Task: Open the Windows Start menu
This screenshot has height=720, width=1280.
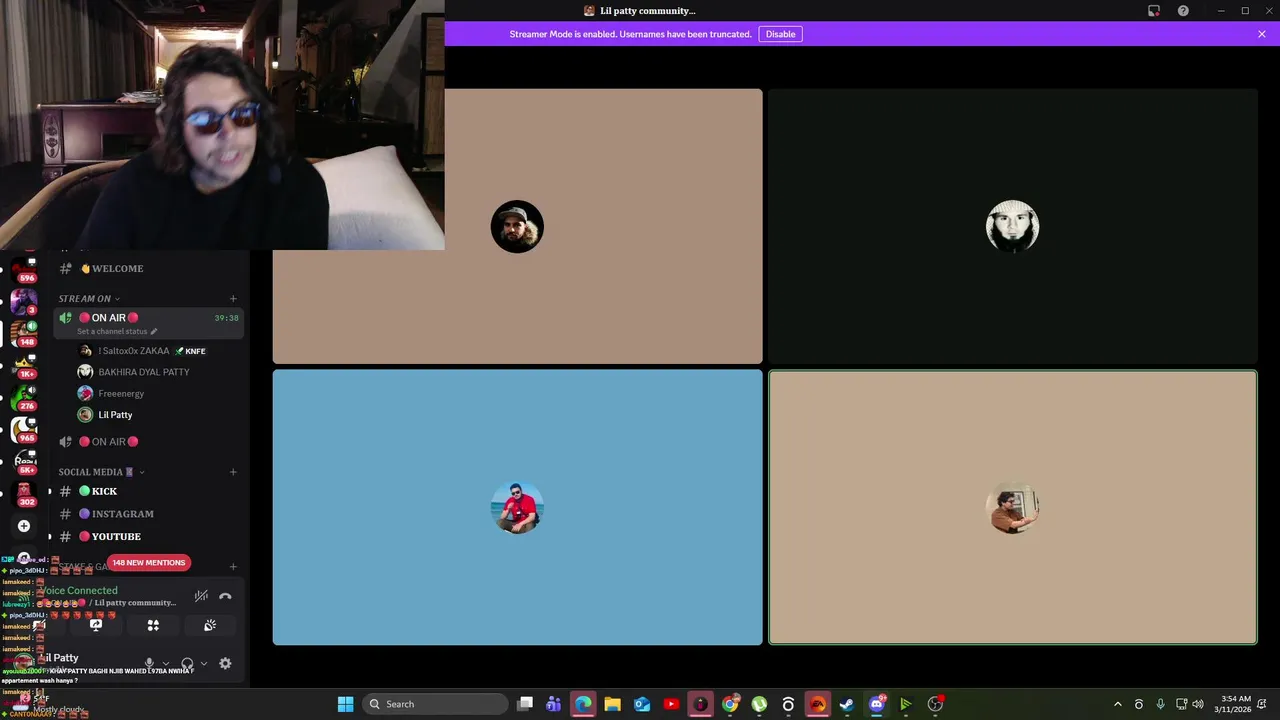Action: tap(345, 704)
